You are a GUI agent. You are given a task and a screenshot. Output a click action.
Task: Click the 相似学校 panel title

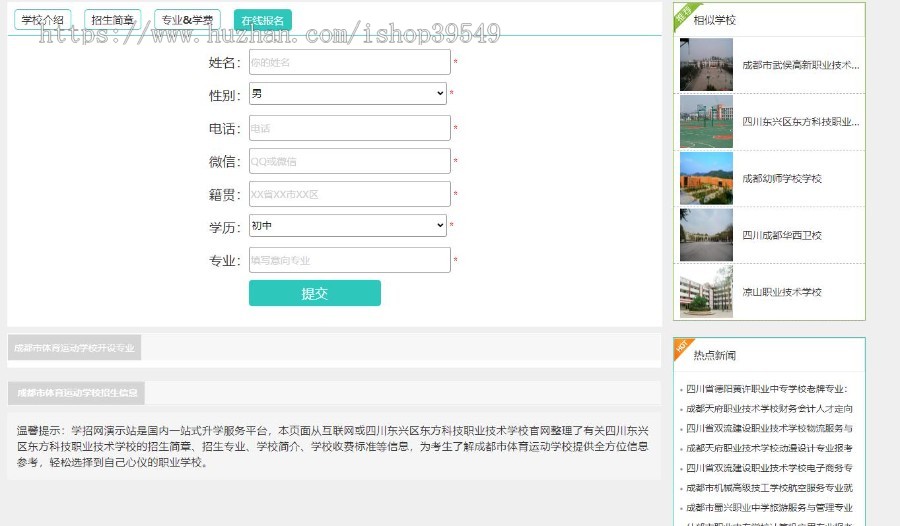pos(715,20)
